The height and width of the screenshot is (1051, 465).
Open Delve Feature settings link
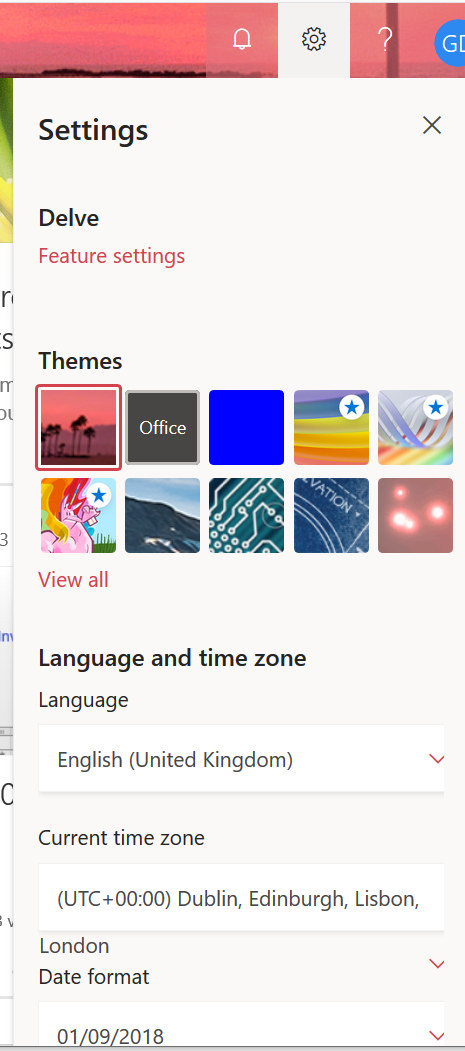point(111,256)
